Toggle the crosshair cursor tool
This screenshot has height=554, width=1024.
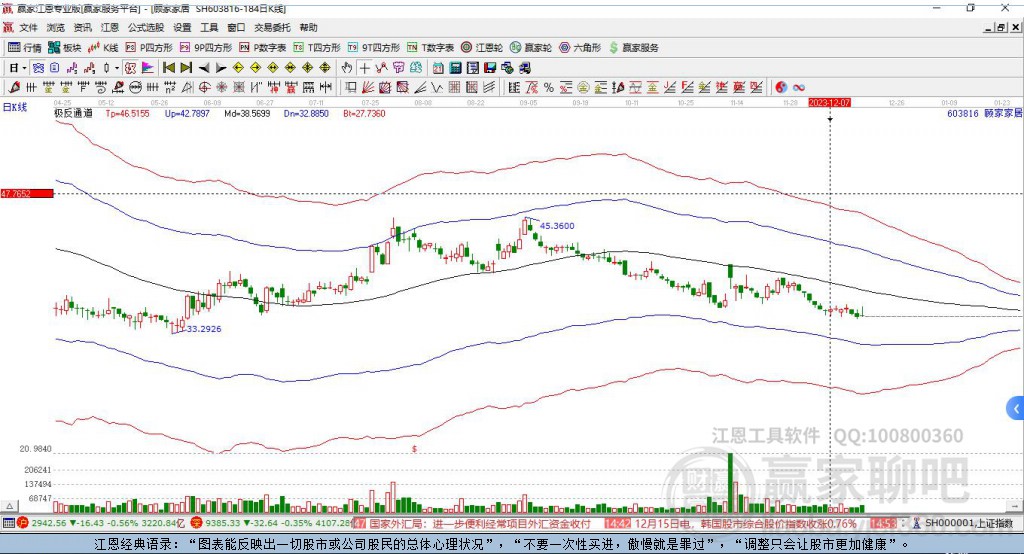pos(364,68)
